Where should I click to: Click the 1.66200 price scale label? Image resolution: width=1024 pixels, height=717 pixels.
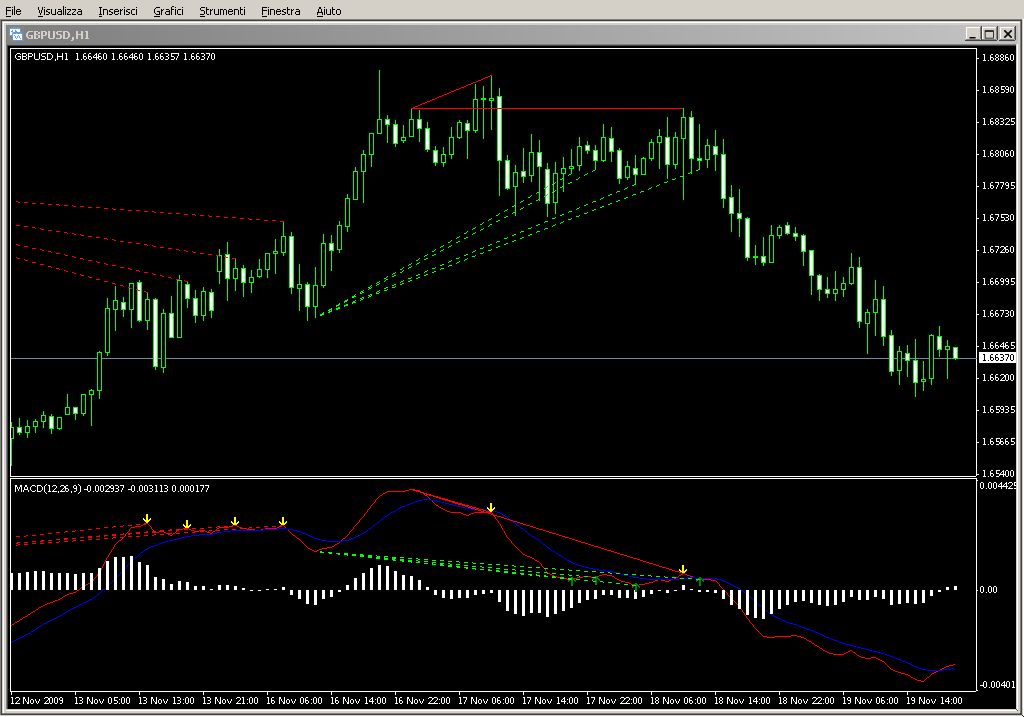(999, 377)
